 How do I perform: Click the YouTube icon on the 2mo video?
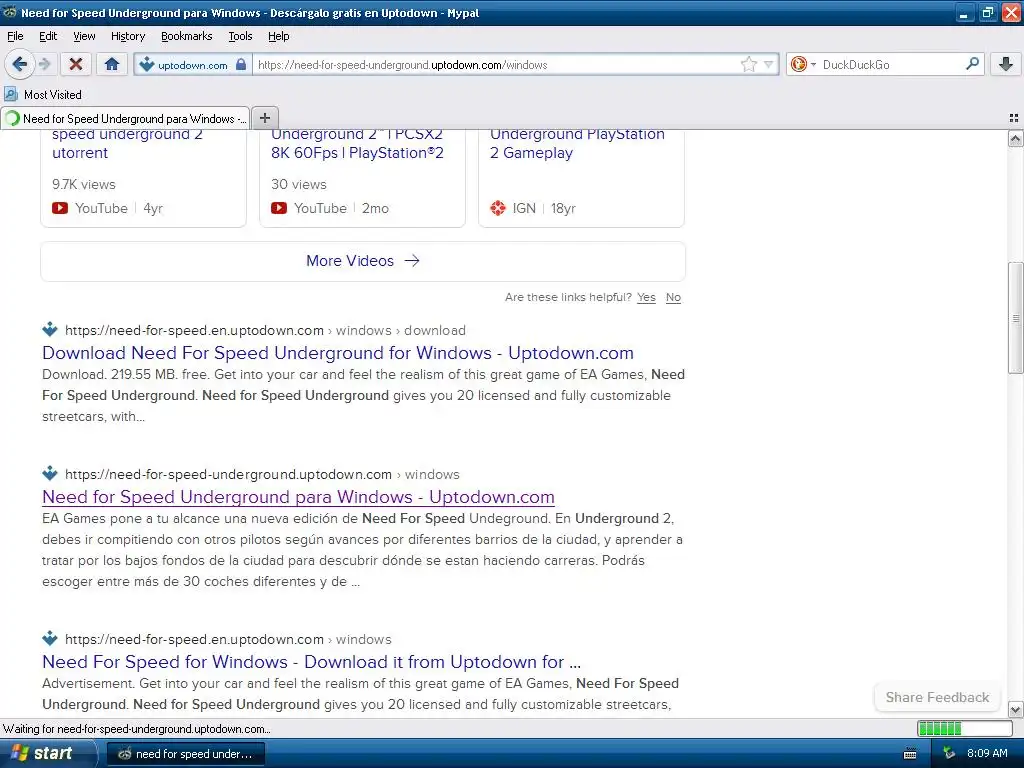pos(279,208)
